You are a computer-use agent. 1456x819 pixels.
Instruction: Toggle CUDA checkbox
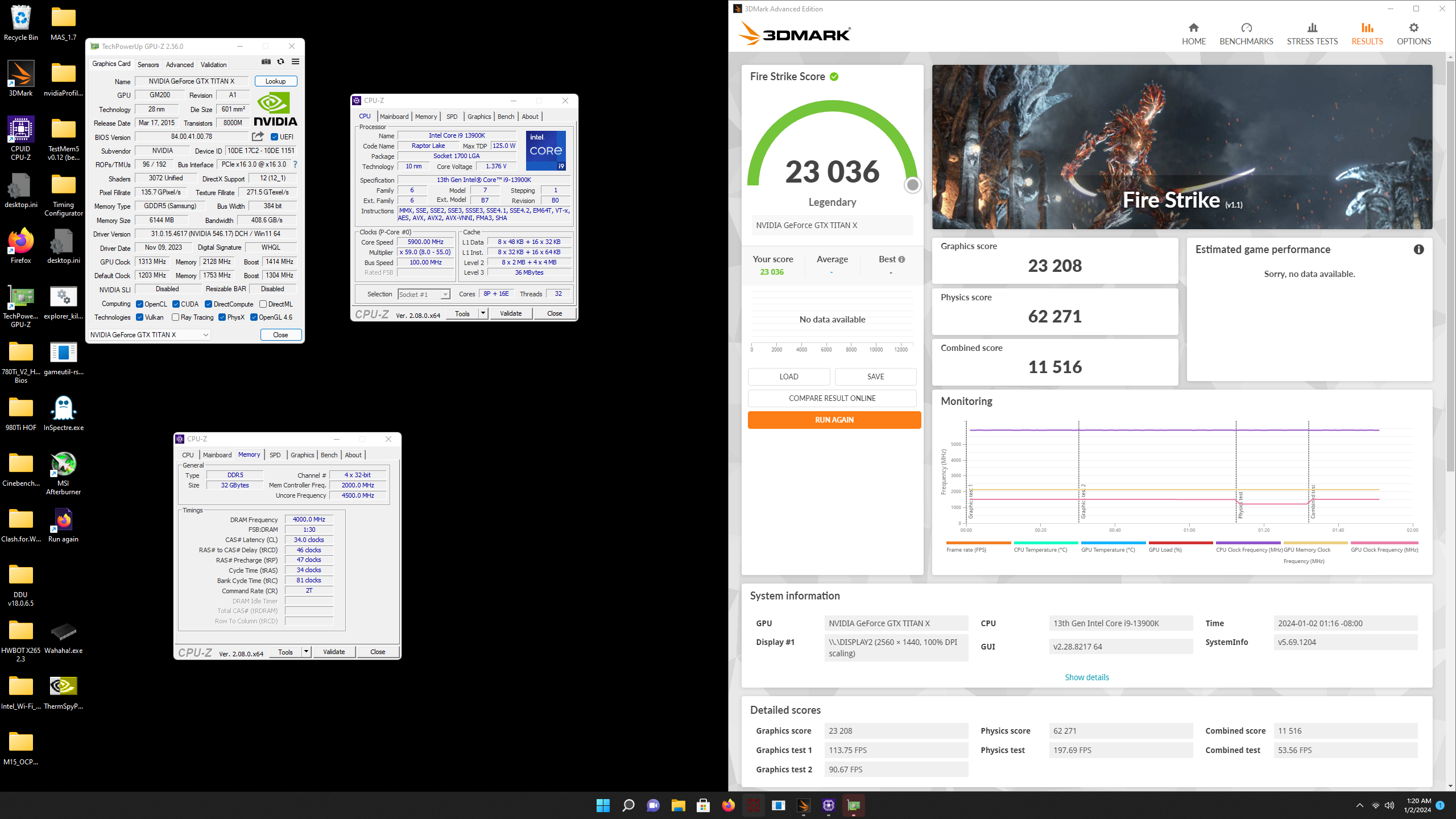pyautogui.click(x=176, y=304)
